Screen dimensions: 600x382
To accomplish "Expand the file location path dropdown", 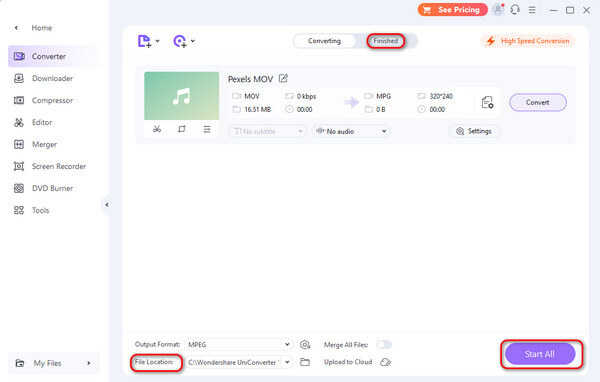I will 287,362.
